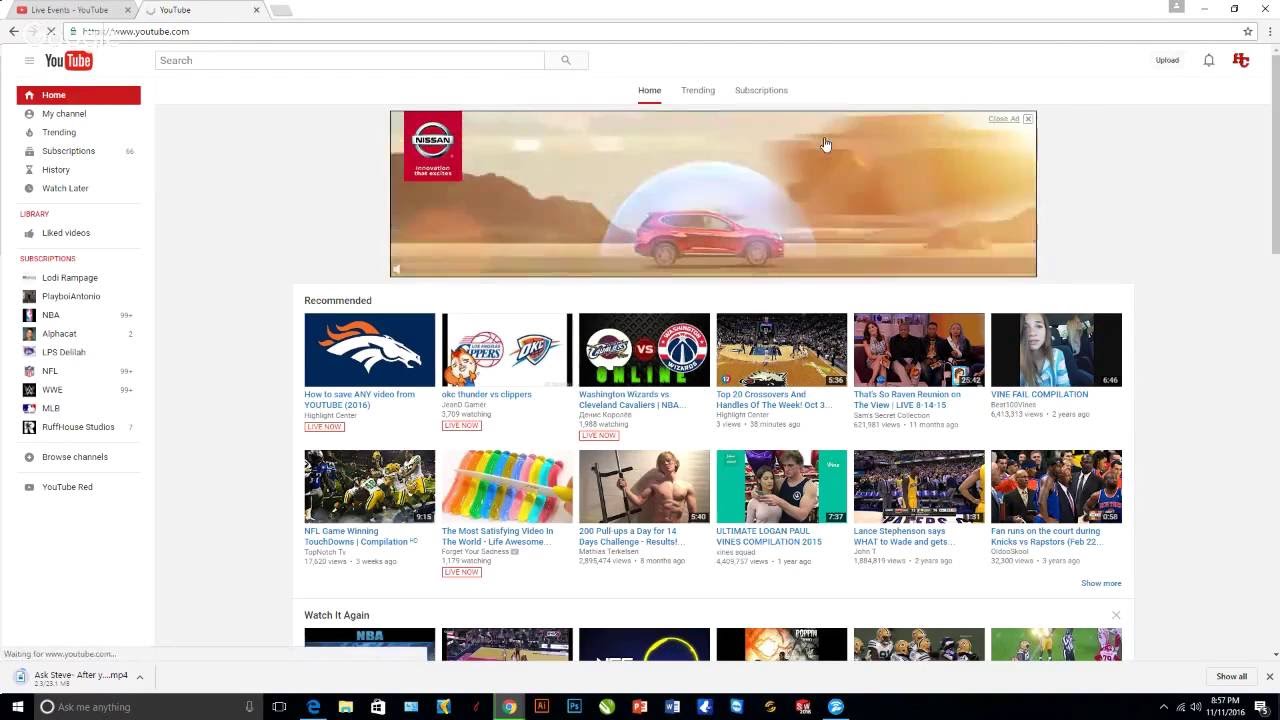Open the account avatar menu

pyautogui.click(x=1241, y=60)
